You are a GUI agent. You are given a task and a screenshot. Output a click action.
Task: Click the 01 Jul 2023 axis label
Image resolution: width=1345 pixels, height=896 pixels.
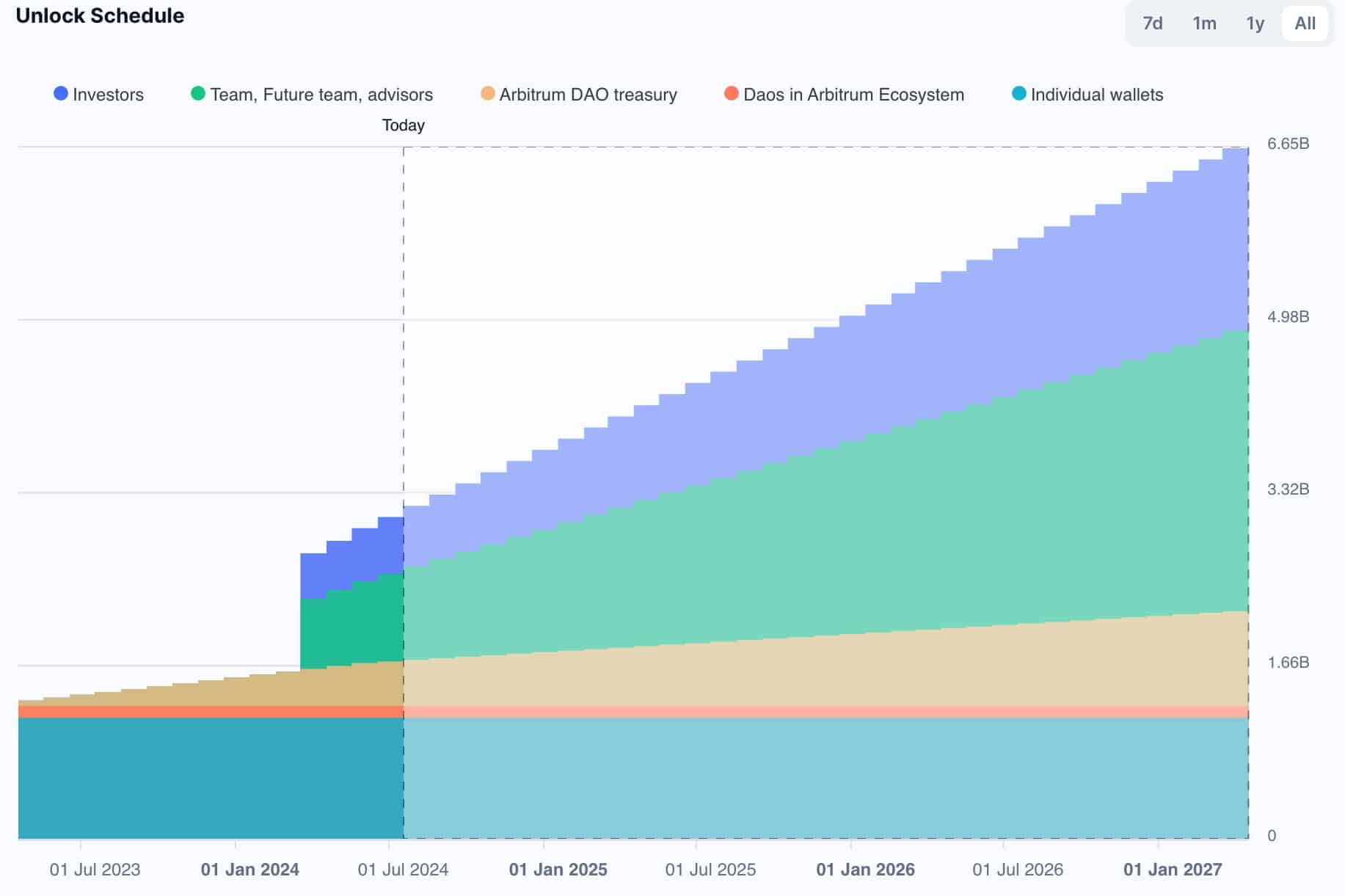95,870
